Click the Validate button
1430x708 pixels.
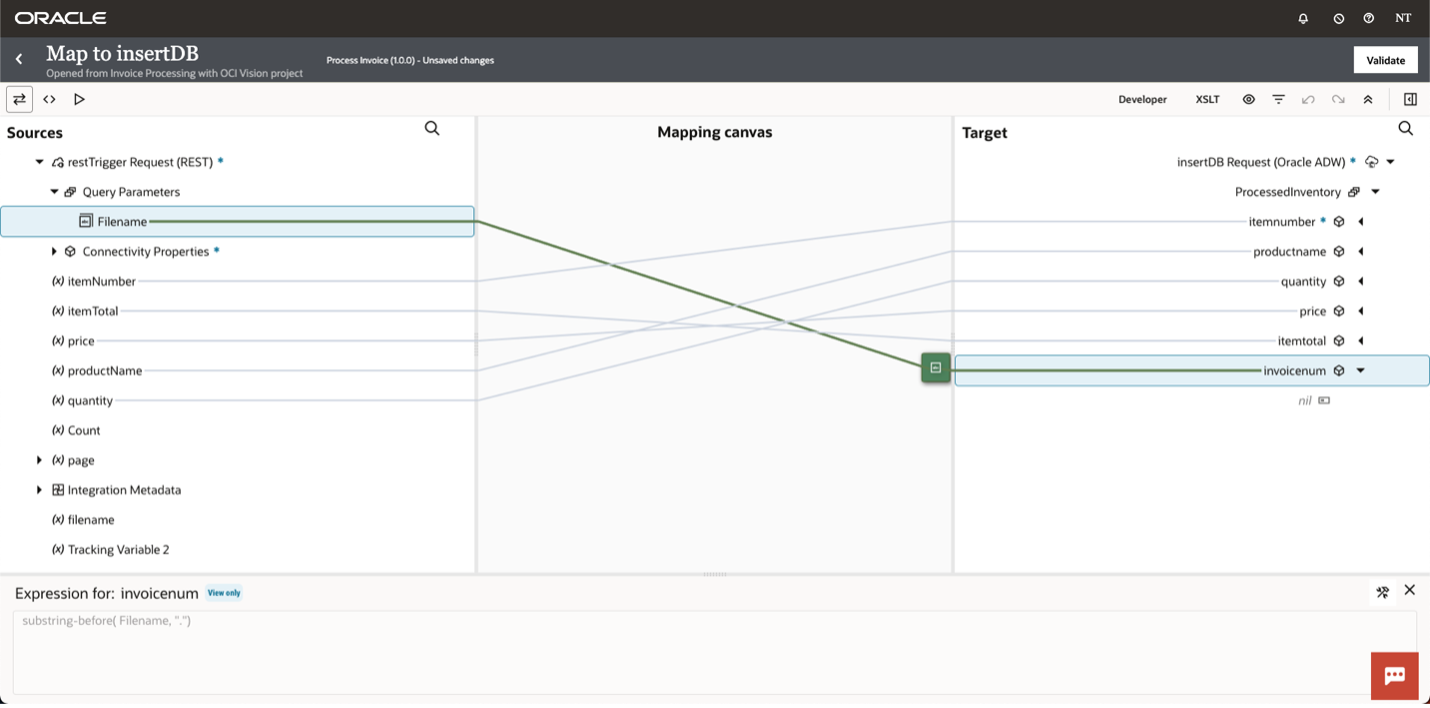coord(1385,59)
